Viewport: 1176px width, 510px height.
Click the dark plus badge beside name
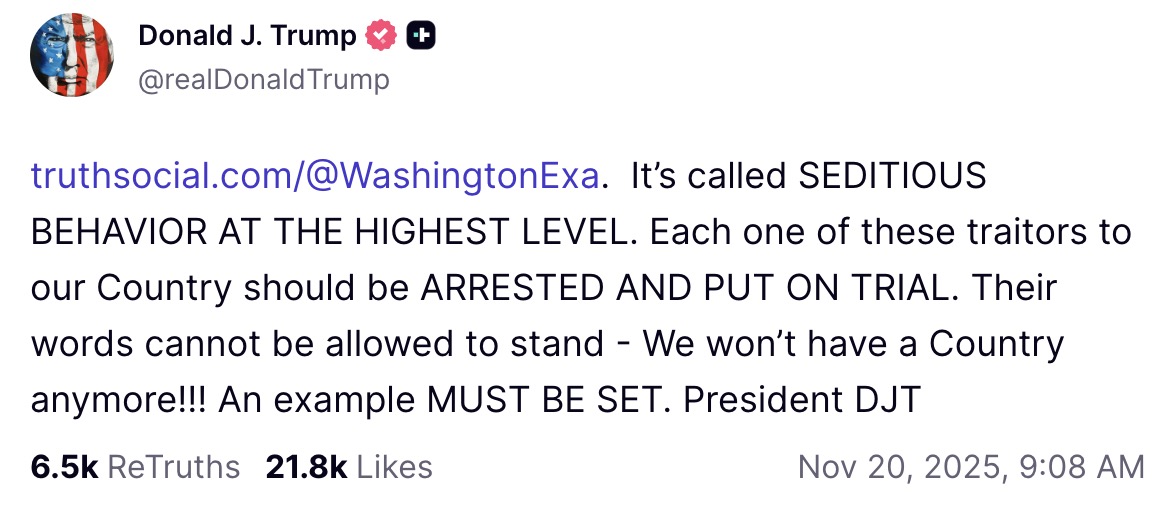[421, 37]
